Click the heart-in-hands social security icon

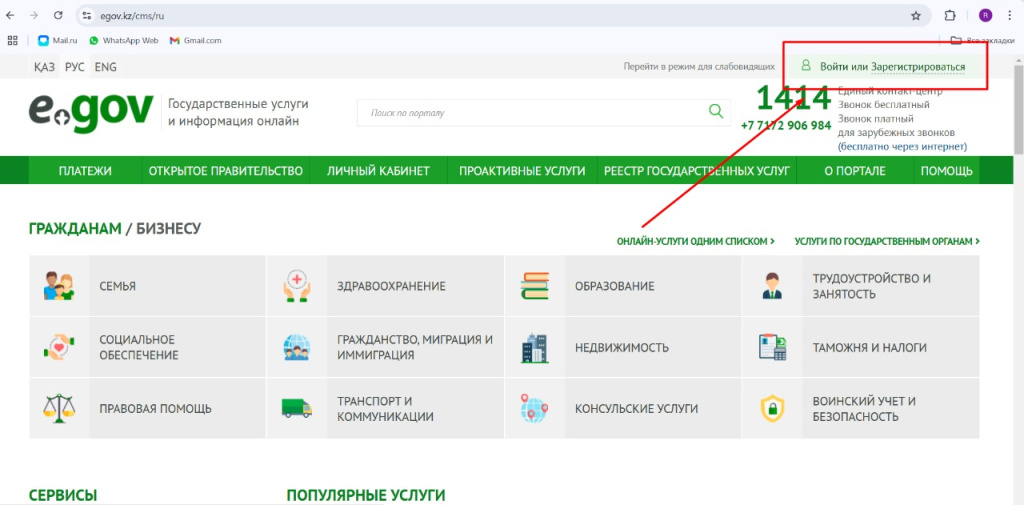(x=59, y=348)
